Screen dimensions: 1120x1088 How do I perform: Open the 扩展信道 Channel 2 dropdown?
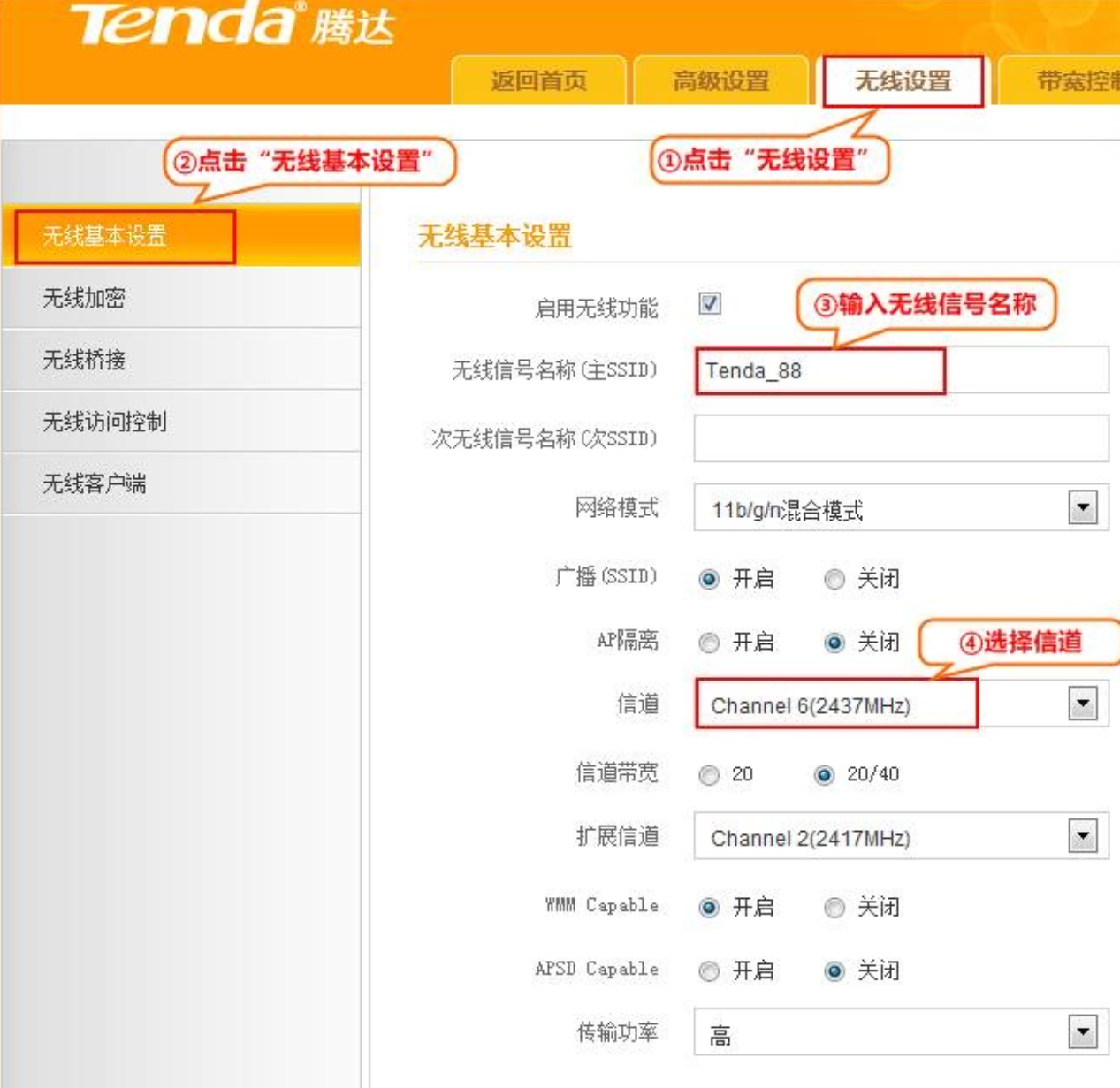pos(1083,836)
